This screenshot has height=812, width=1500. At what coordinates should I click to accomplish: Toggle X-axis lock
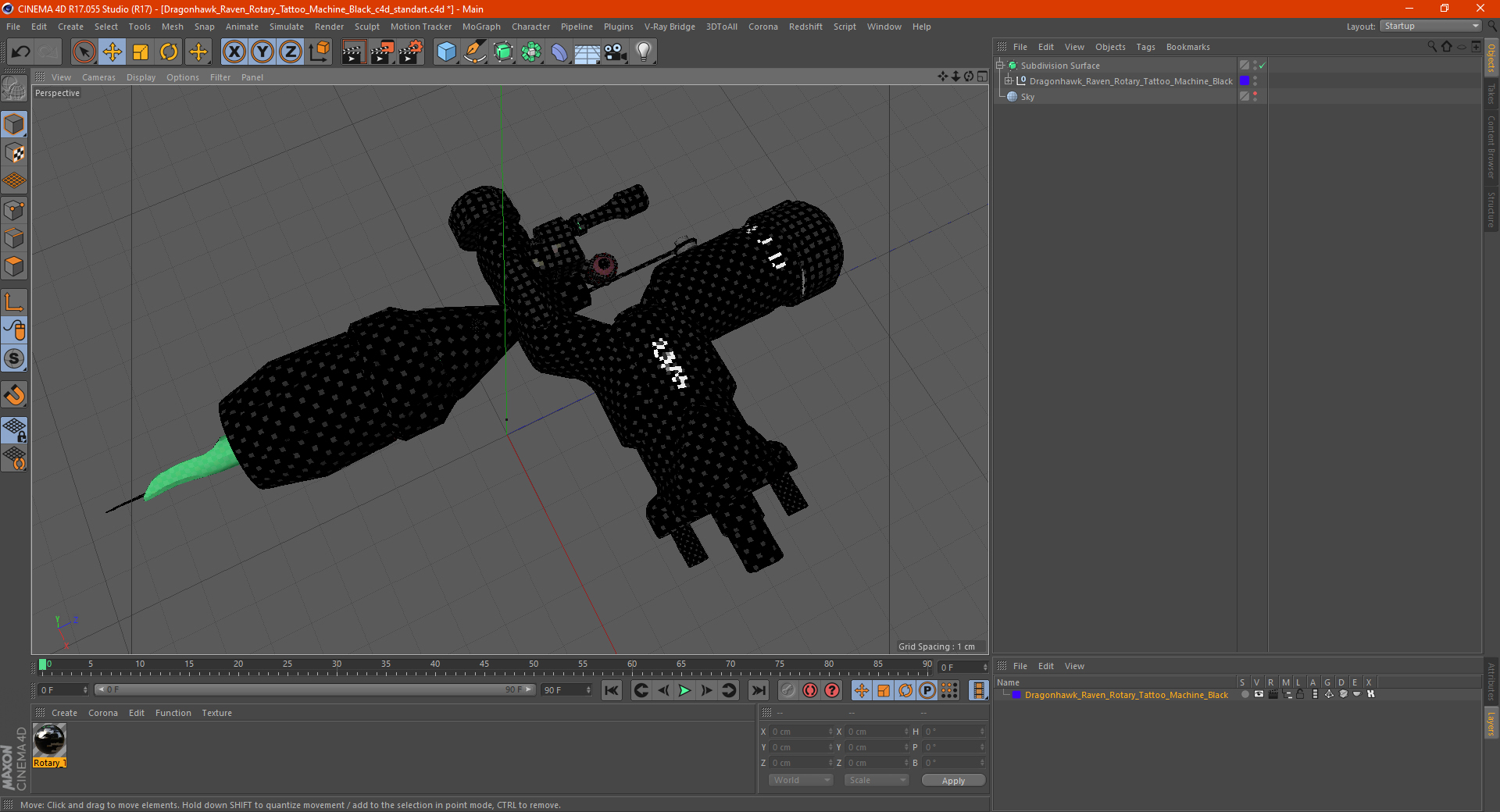pyautogui.click(x=234, y=52)
